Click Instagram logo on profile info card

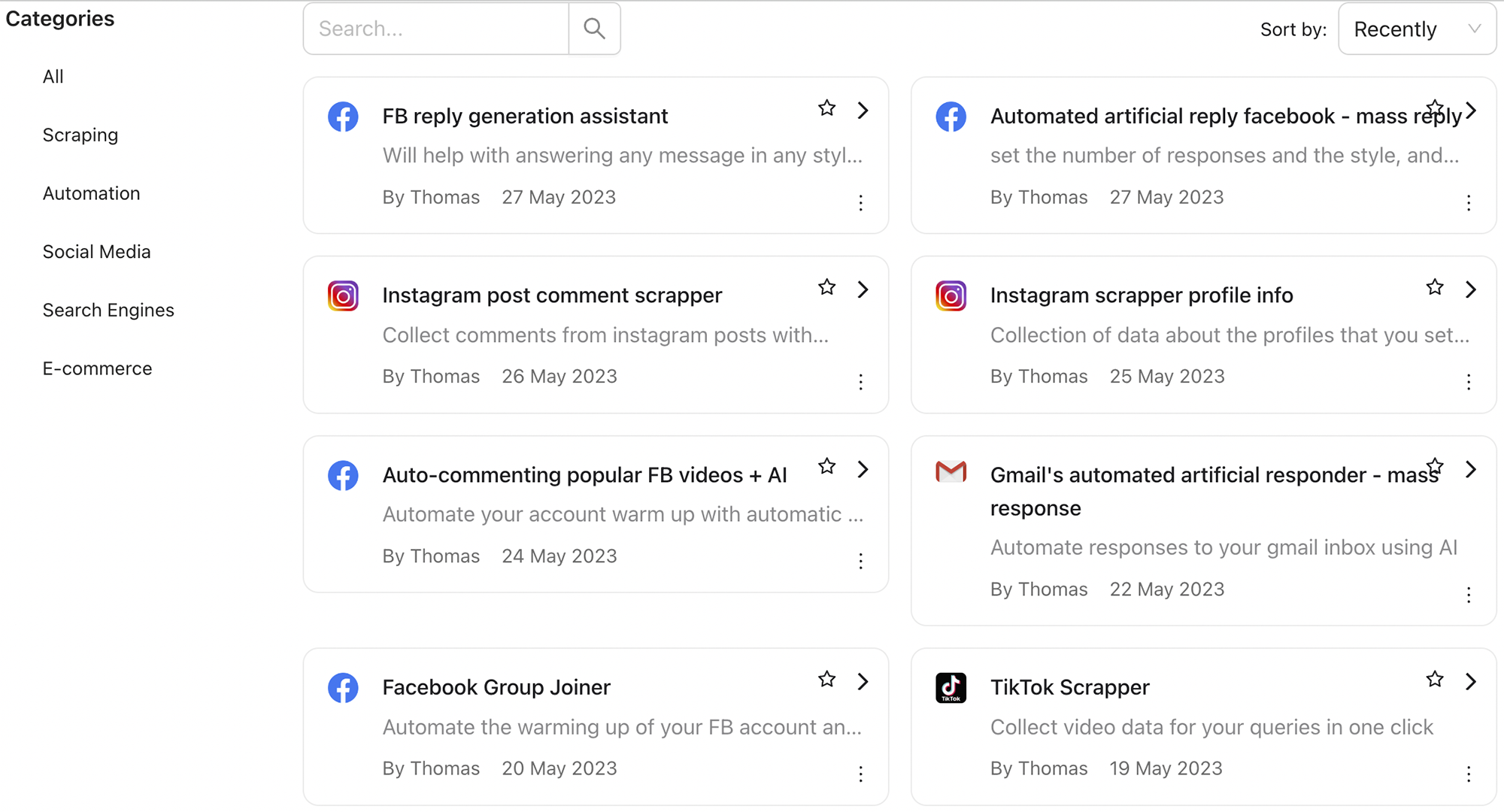pos(951,296)
